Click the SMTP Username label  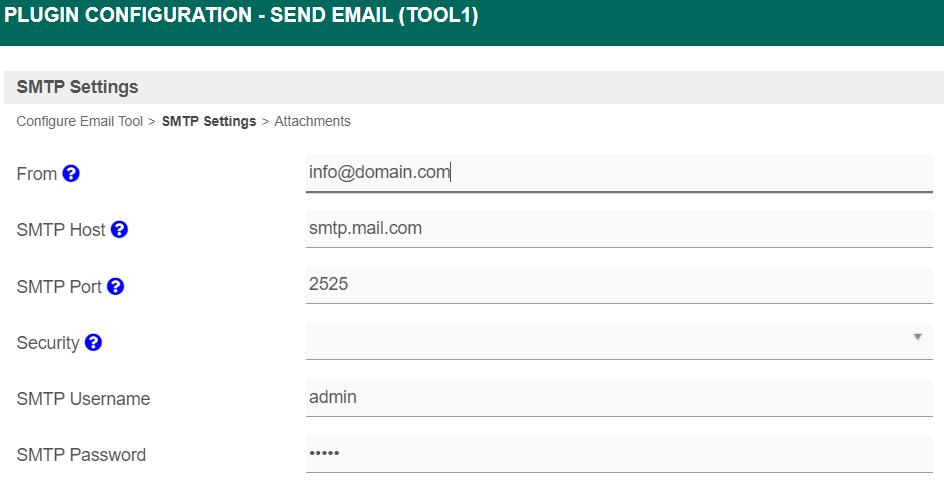click(83, 399)
